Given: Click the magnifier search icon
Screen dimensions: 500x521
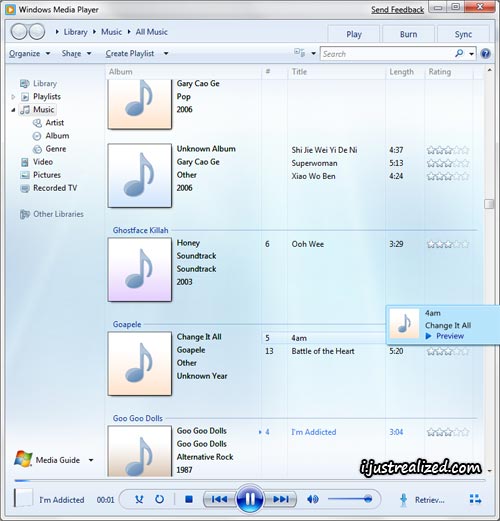Looking at the screenshot, I should coord(459,53).
